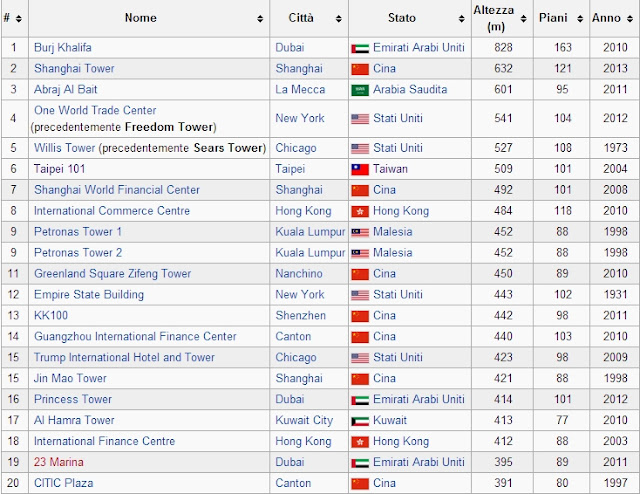Select the height value 828
The image size is (640, 494).
pyautogui.click(x=503, y=48)
